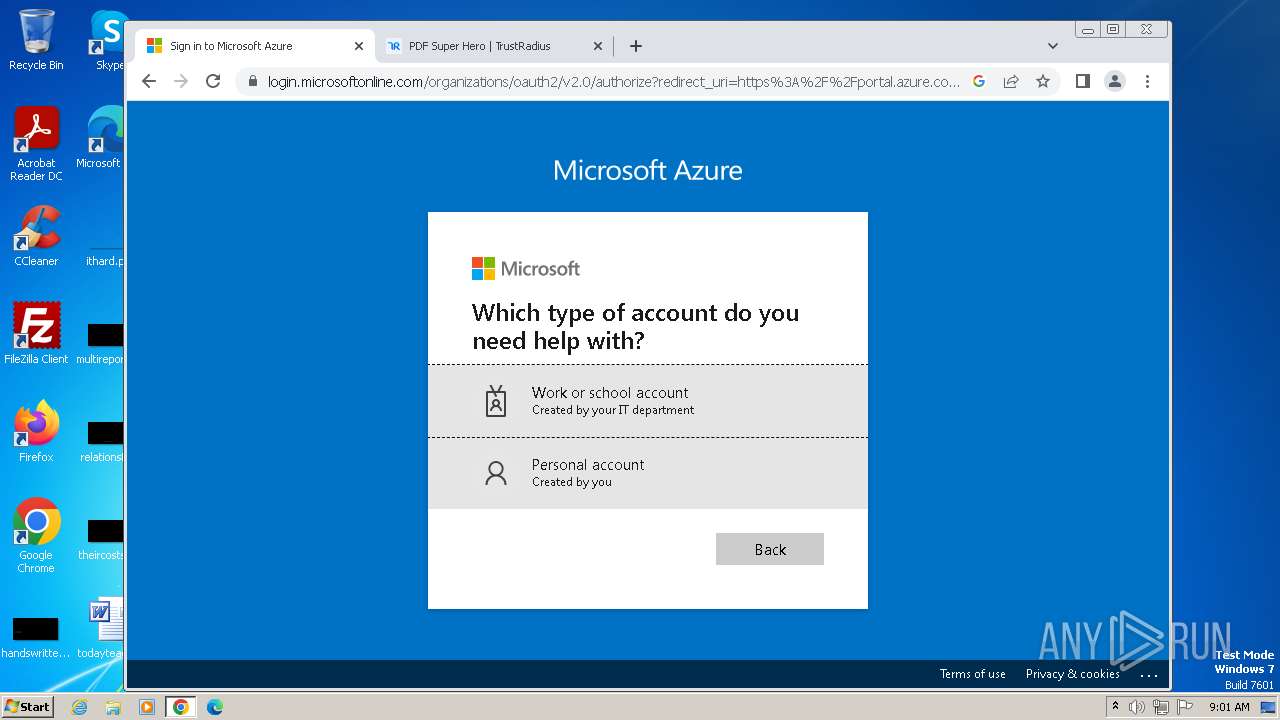Expand the tab search dropdown arrow
The height and width of the screenshot is (720, 1280).
coord(1052,46)
